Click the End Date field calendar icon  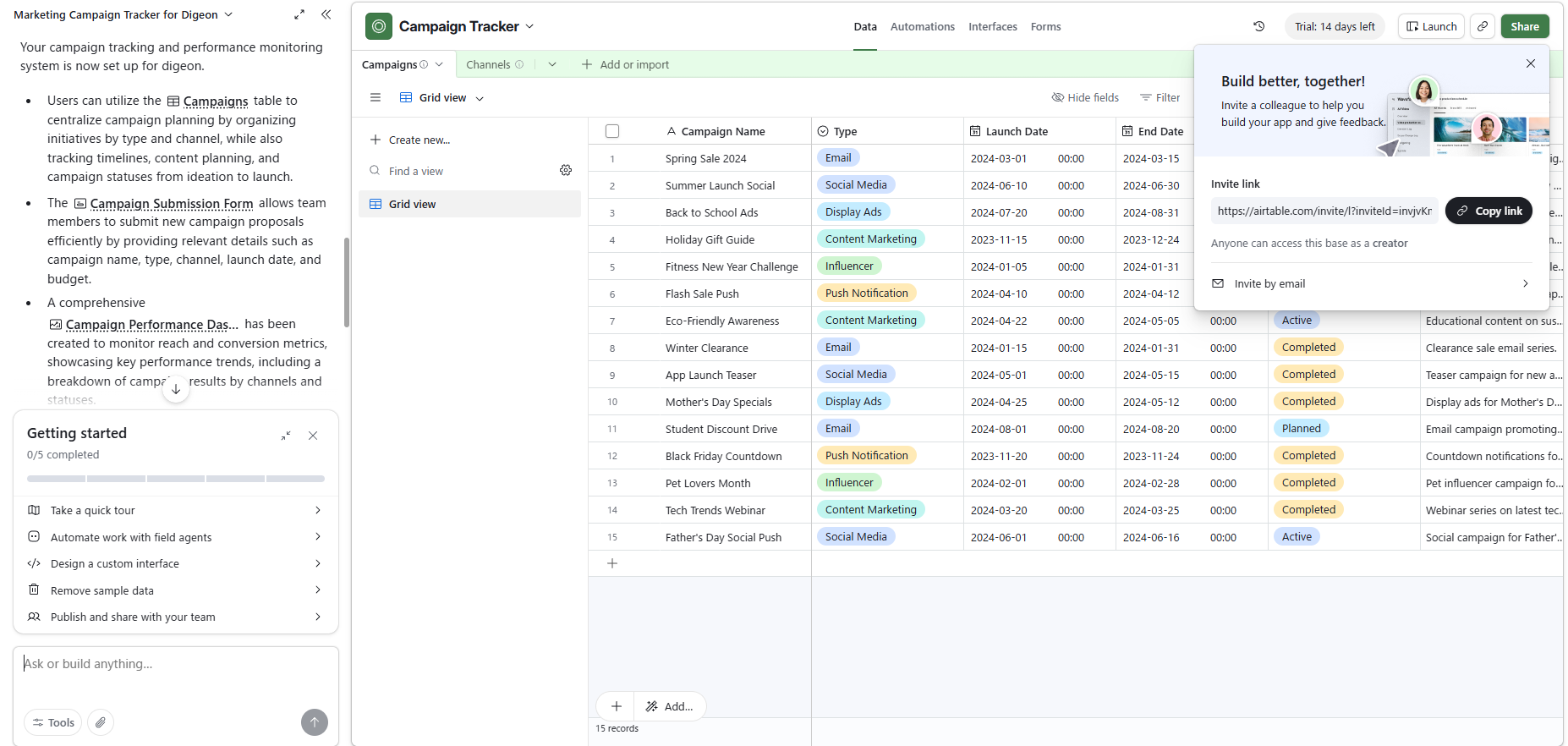click(1127, 131)
